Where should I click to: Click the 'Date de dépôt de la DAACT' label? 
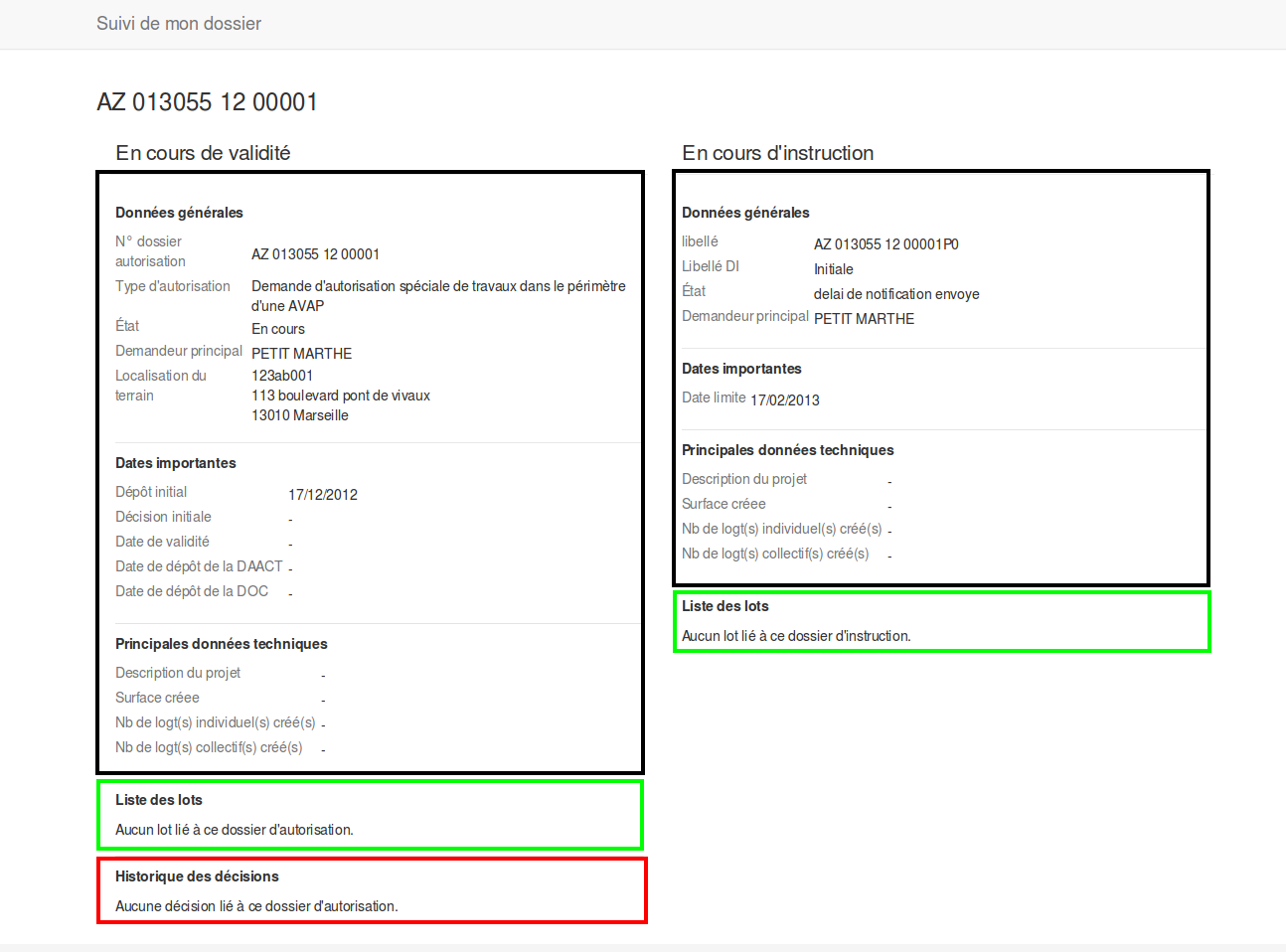point(199,566)
